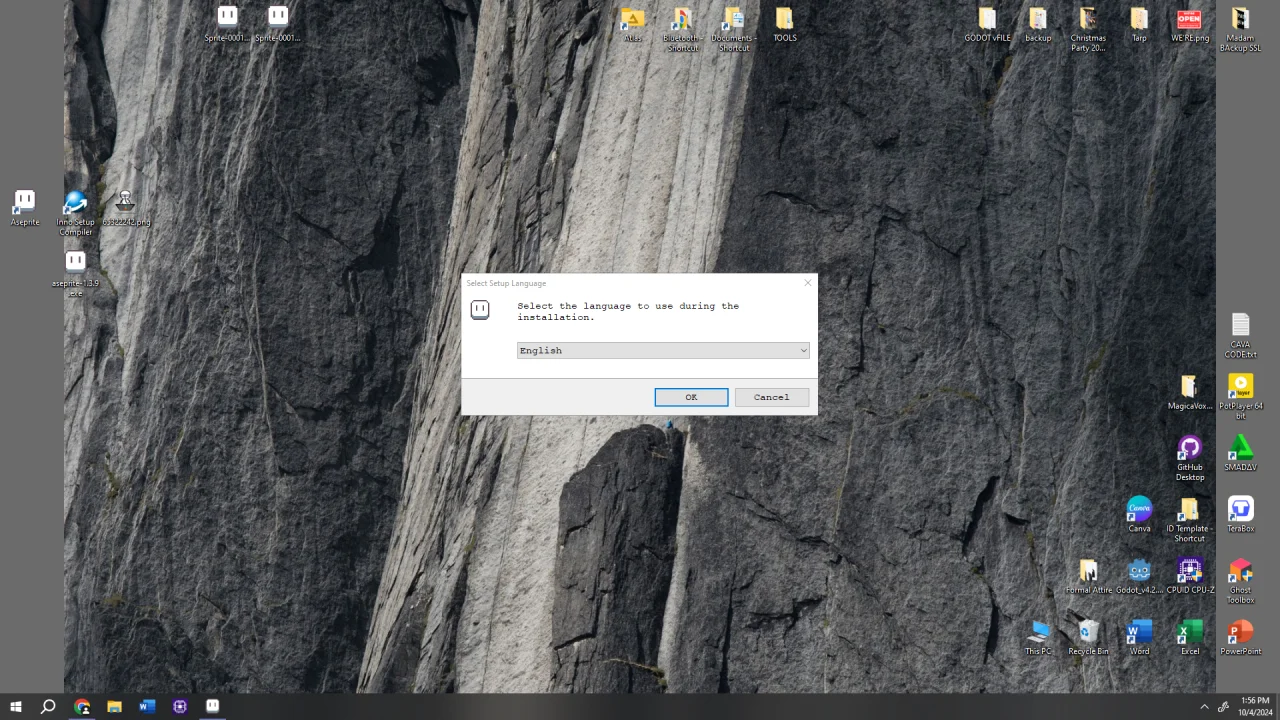The height and width of the screenshot is (720, 1280).
Task: Open taskbar Search
Action: (48, 706)
